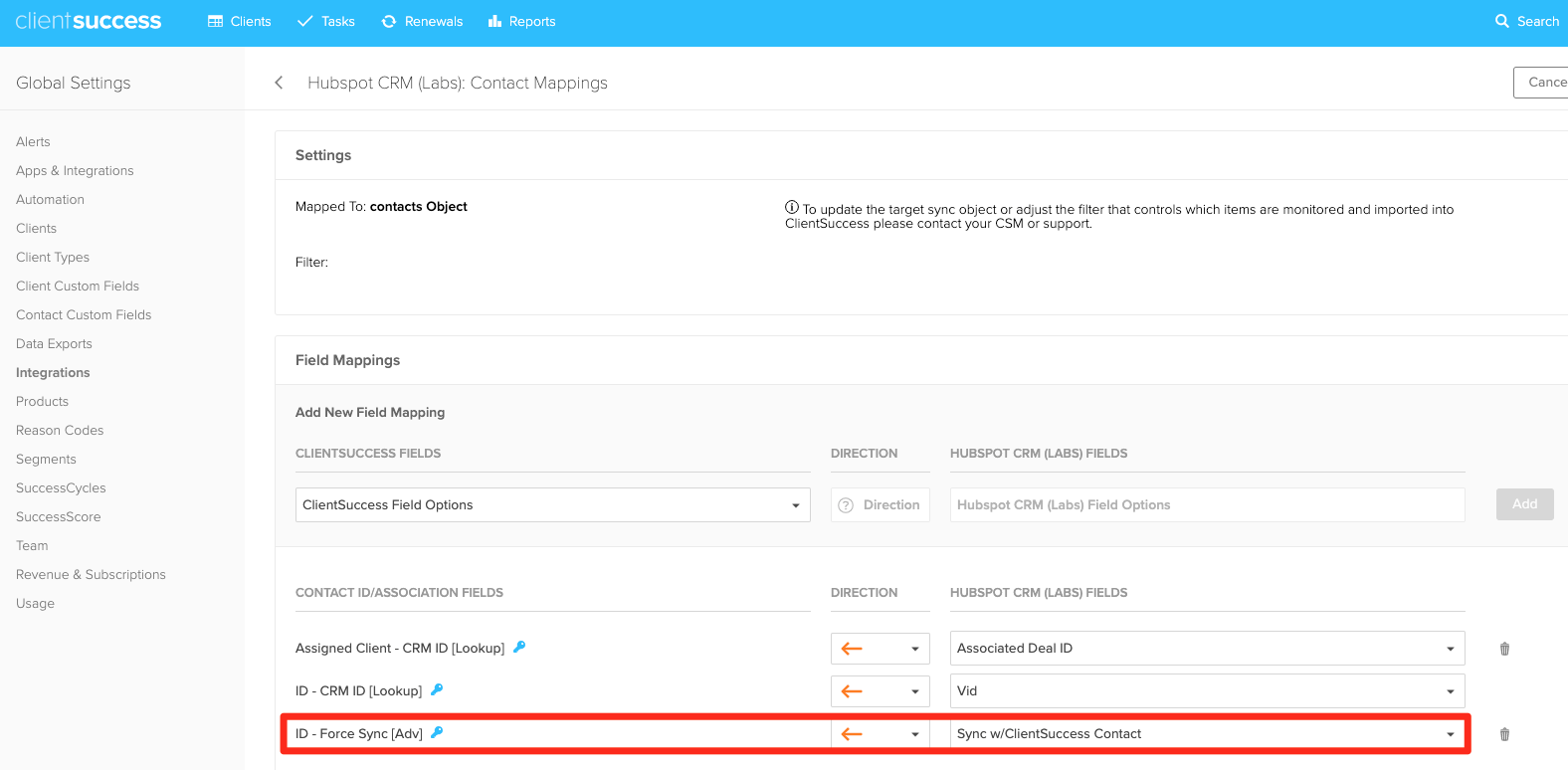Click the "contacts Object" mapped-to text
This screenshot has width=1568, height=770.
[418, 206]
